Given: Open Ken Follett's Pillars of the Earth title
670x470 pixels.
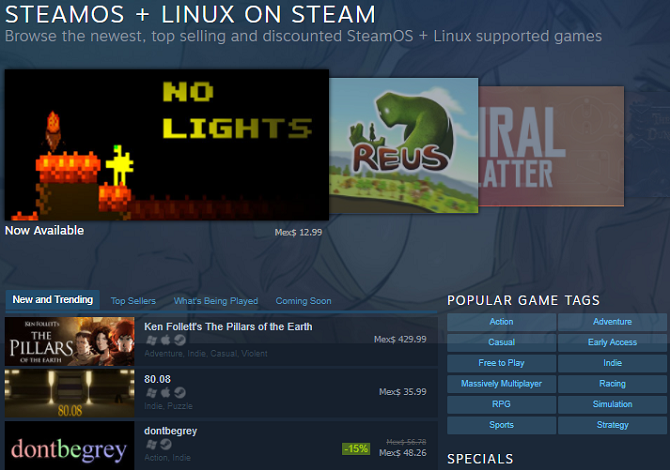Looking at the screenshot, I should click(228, 327).
